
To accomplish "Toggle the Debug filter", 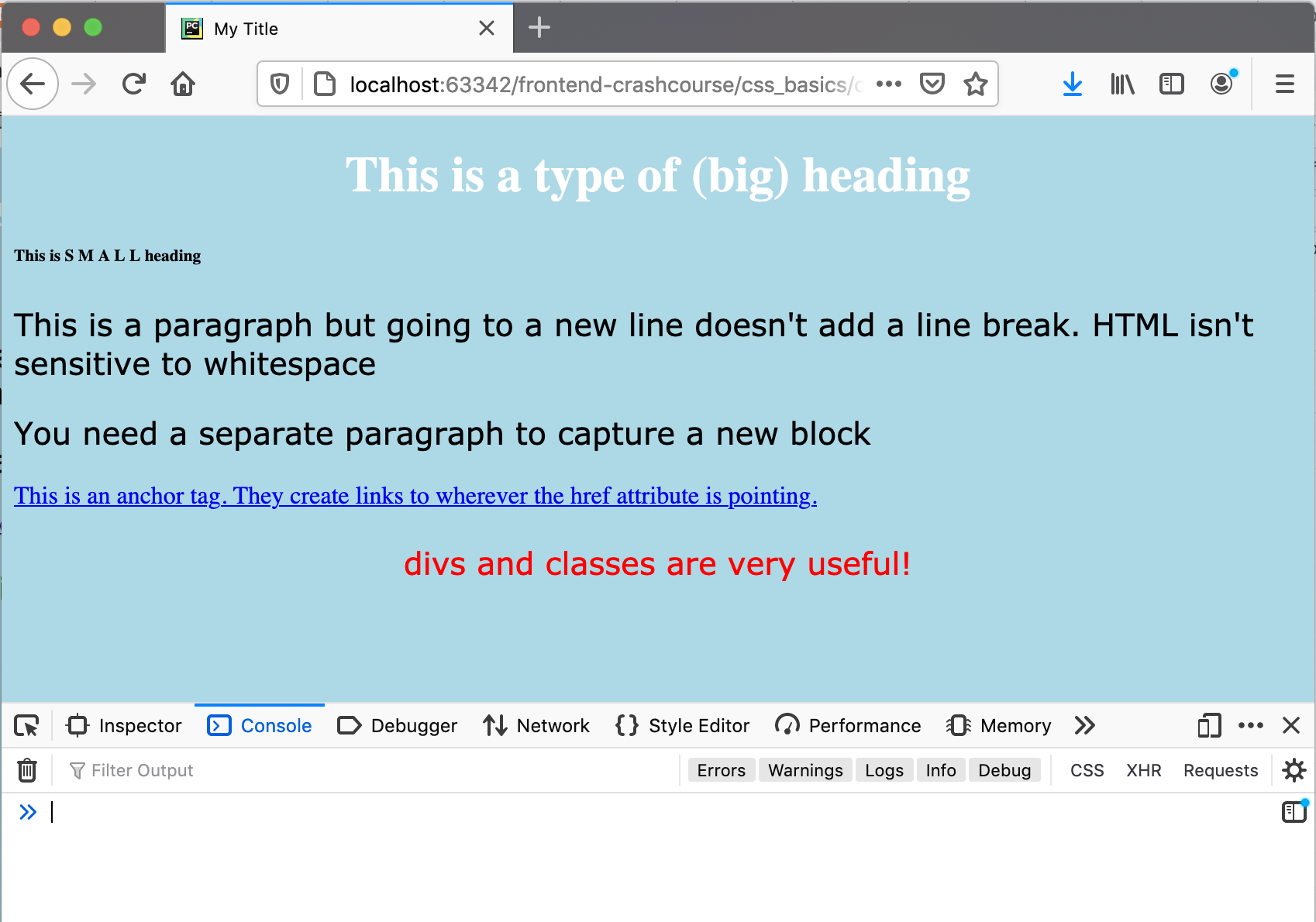I will (1004, 770).
